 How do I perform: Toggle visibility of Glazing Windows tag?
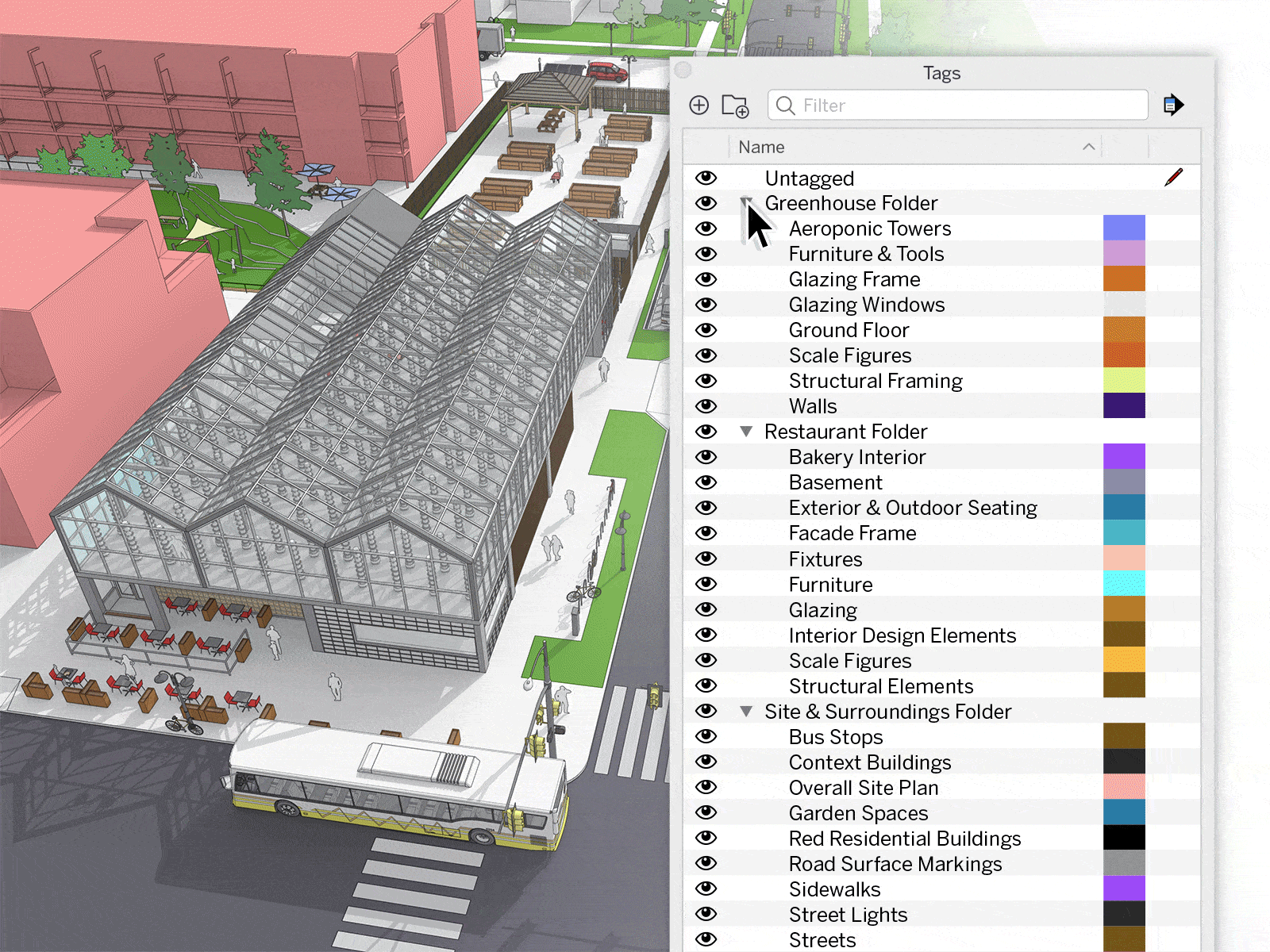[x=706, y=305]
